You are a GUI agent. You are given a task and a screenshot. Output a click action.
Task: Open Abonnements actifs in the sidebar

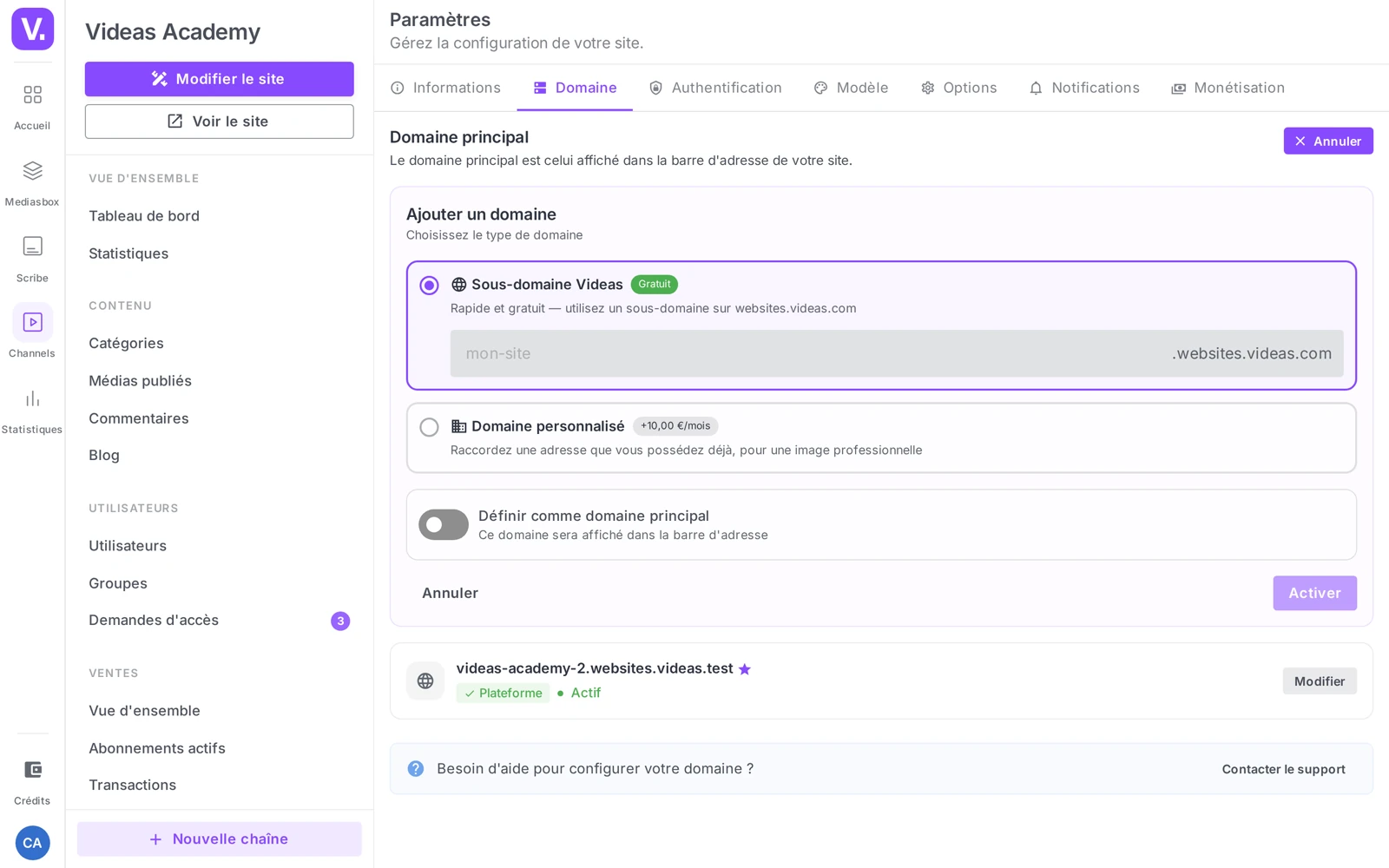(157, 748)
